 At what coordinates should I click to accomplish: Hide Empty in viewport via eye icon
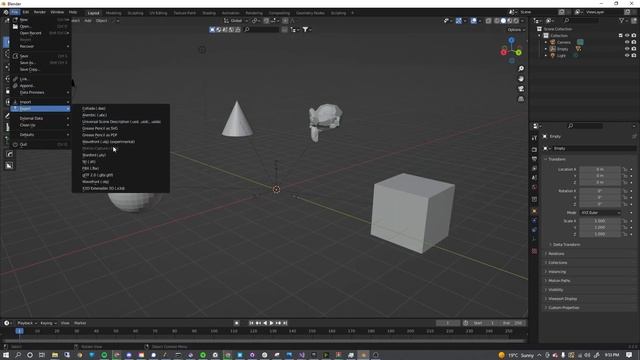627,49
